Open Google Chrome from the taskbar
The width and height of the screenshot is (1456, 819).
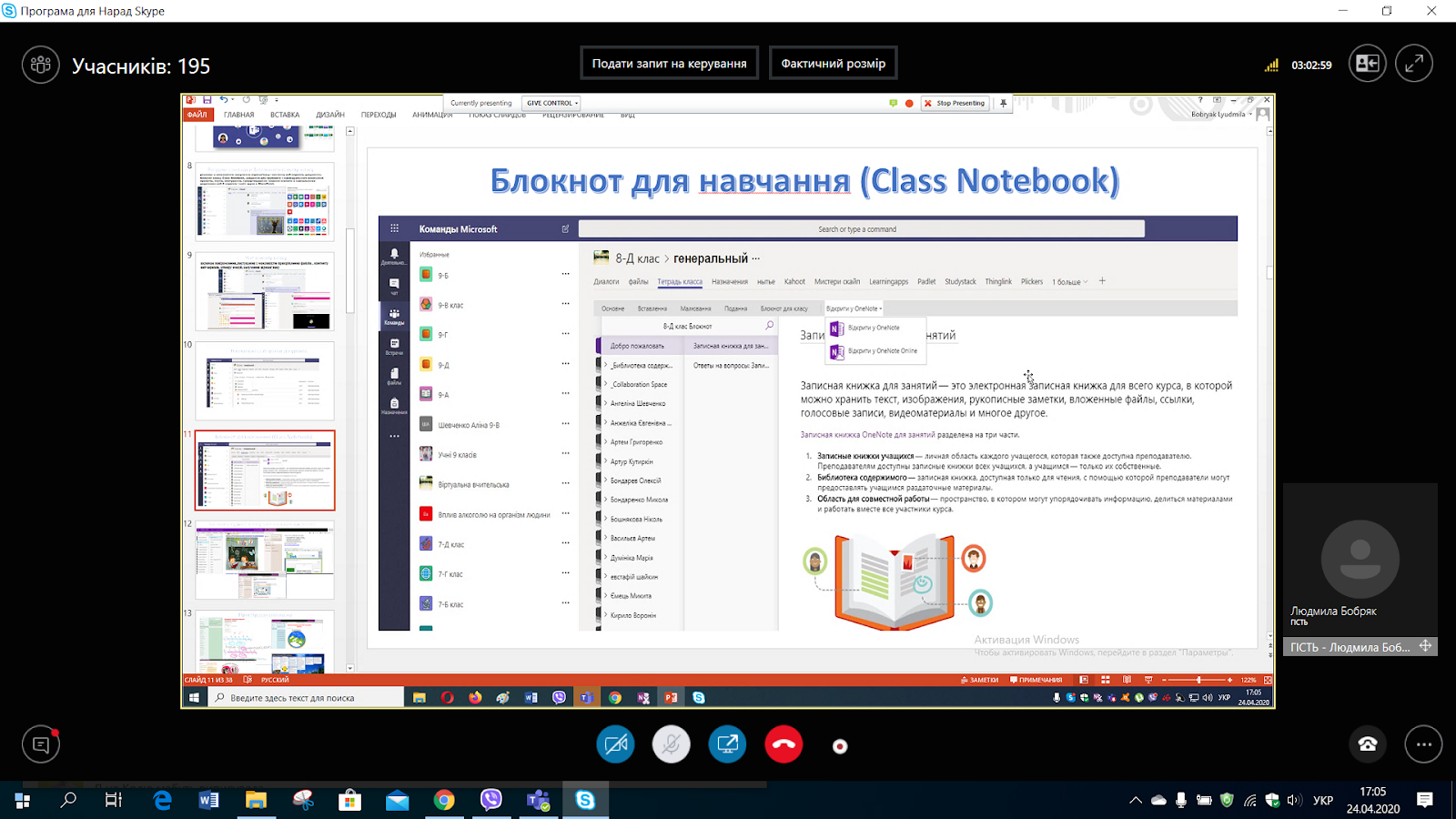[444, 800]
